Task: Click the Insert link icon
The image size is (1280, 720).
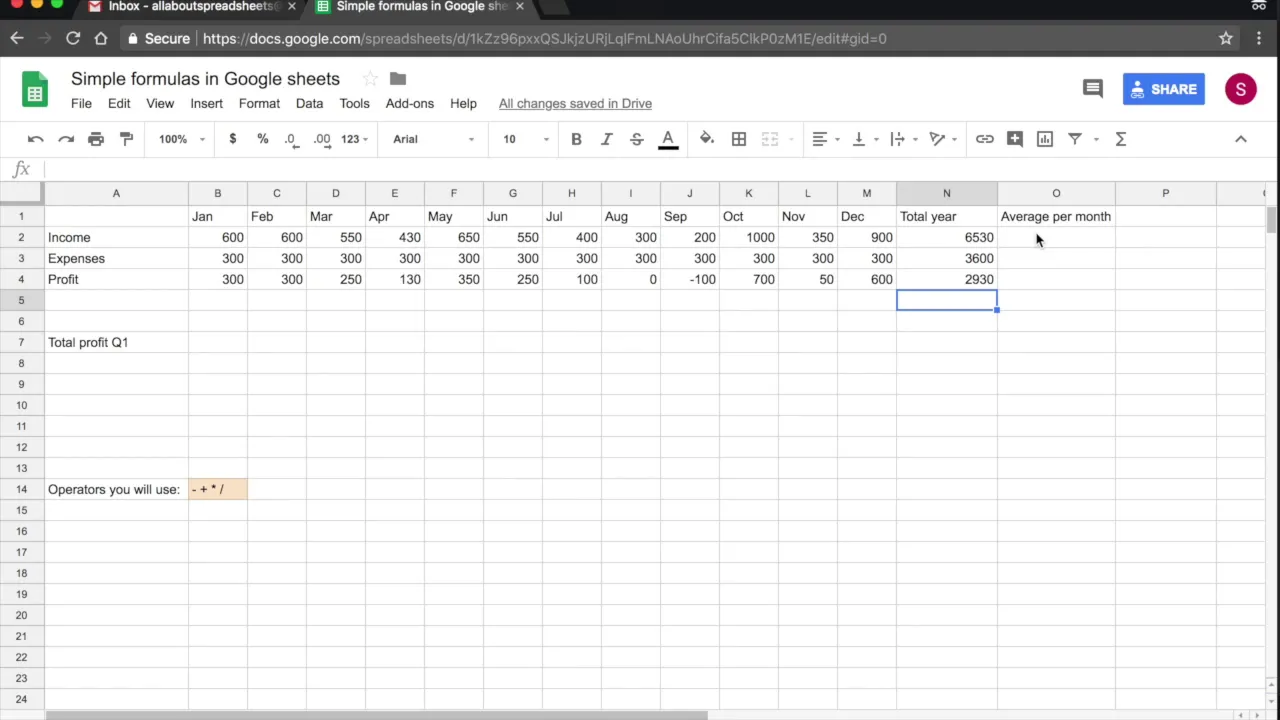Action: [x=985, y=139]
